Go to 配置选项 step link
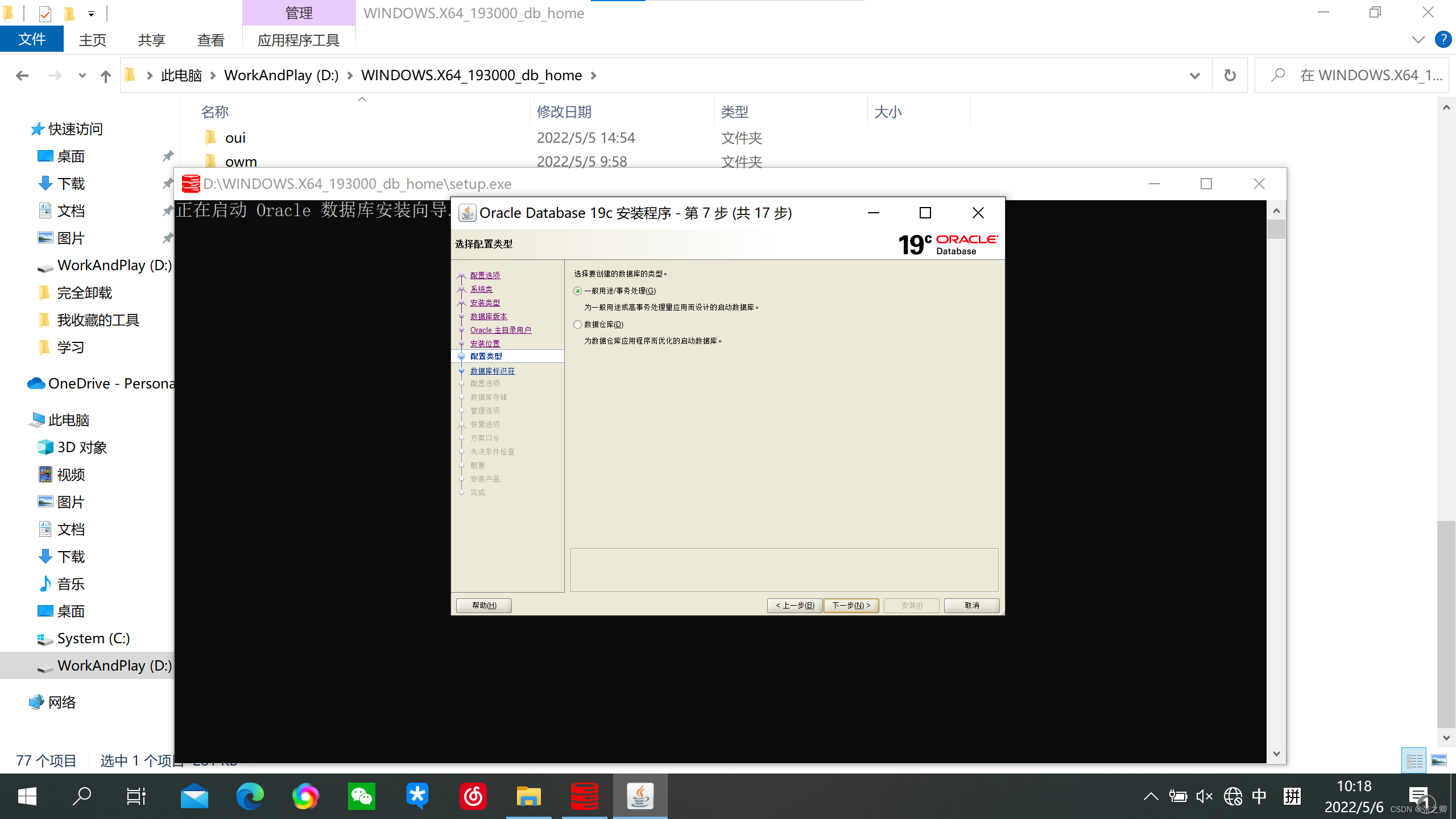 point(485,275)
